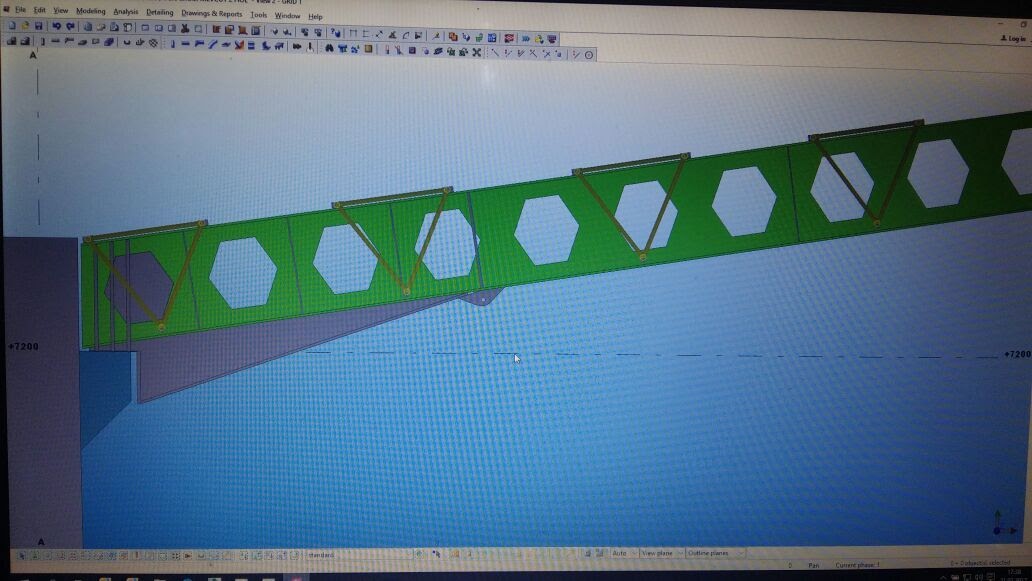Viewport: 1032px width, 581px height.
Task: Toggle the circle snap switch at toolbar end
Action: pos(589,55)
